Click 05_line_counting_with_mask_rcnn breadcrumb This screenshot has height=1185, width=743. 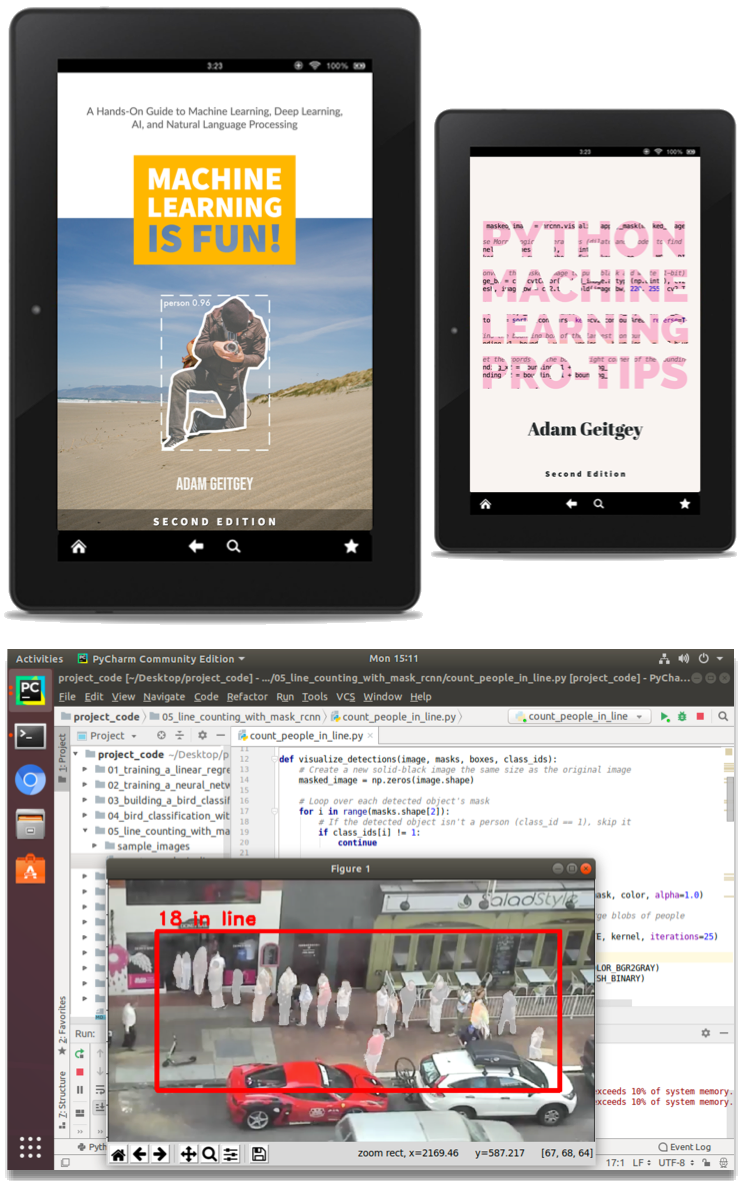tap(235, 716)
